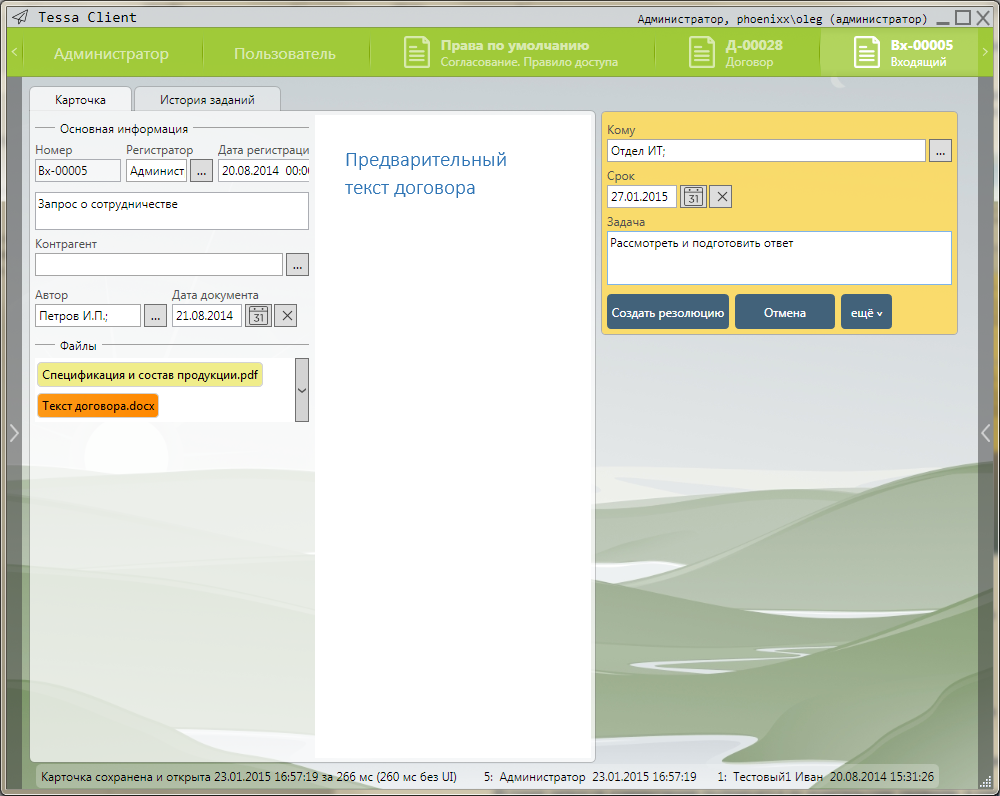Screen dimensions: 1000x796
Task: Switch to История заданий tab
Action: (207, 100)
